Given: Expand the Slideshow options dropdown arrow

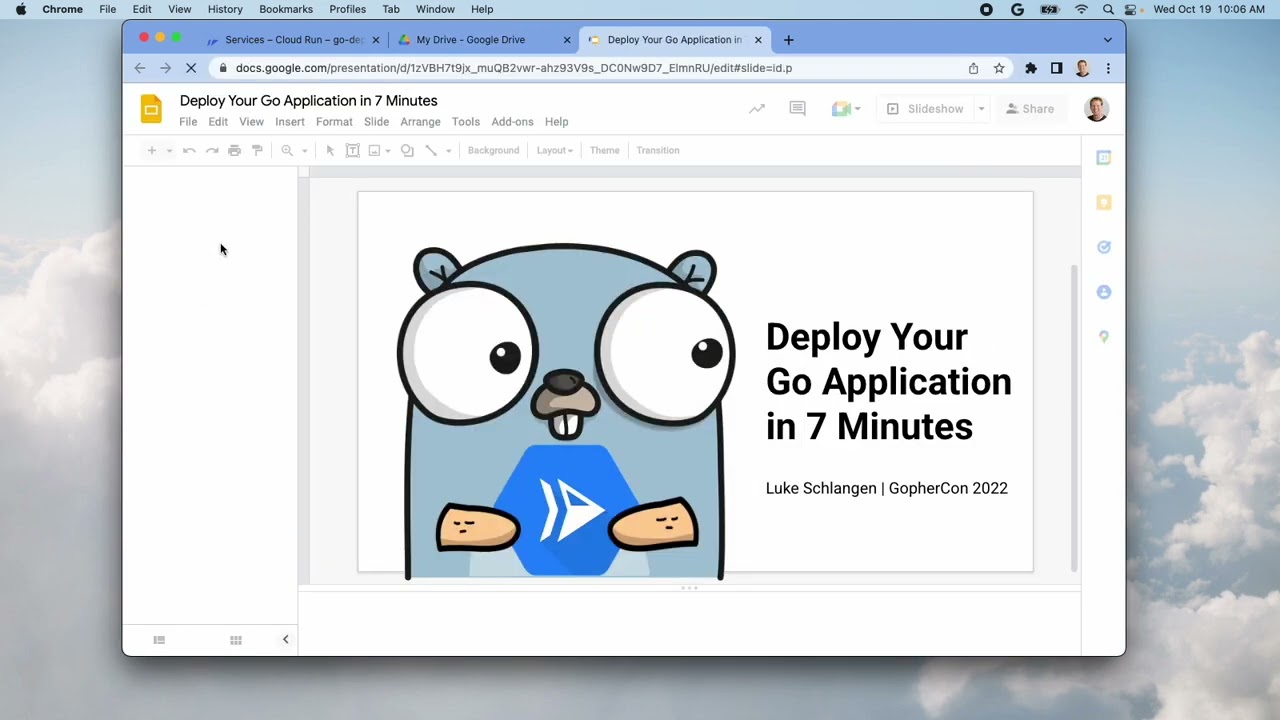Looking at the screenshot, I should 981,109.
